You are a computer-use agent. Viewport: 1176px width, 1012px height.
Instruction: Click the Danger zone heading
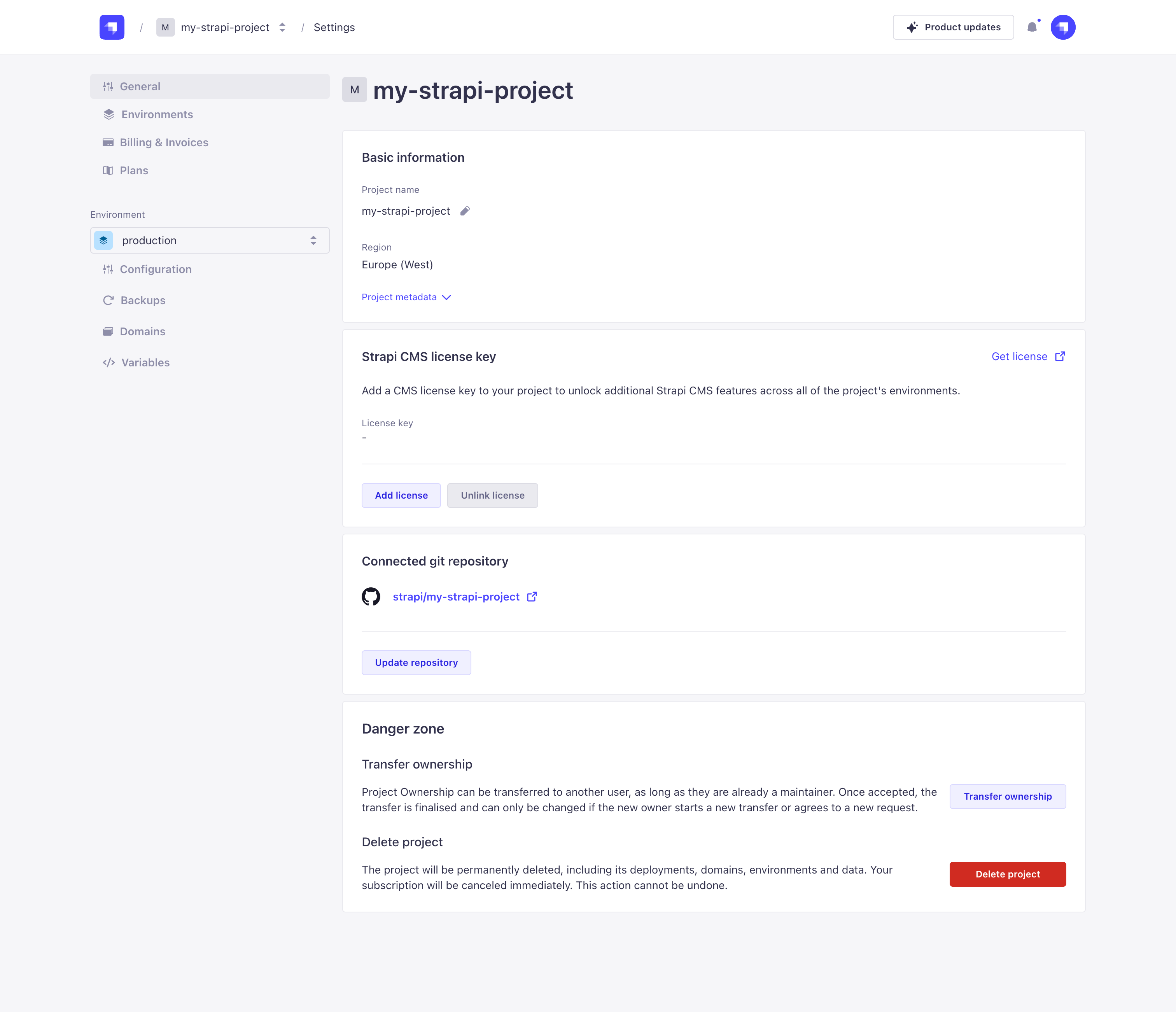[x=403, y=729]
